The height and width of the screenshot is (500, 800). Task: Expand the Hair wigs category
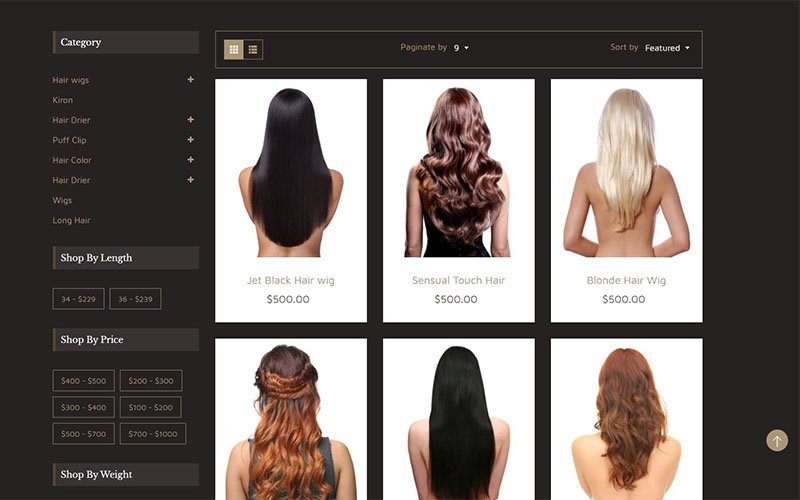pos(190,80)
